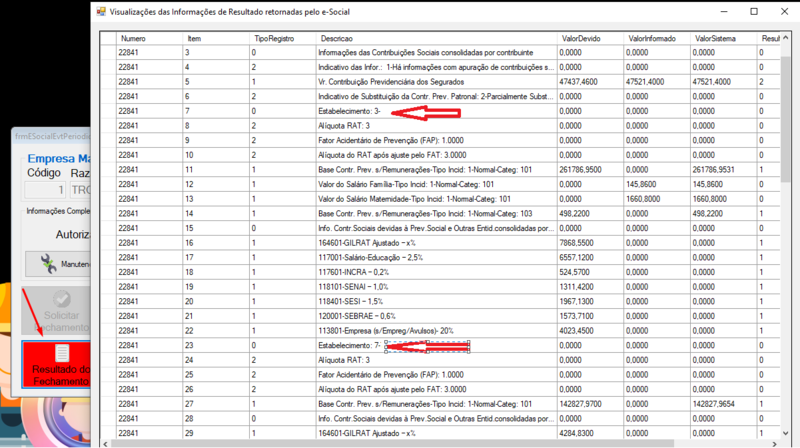Click the document icon on the Resultado do Fechamento button
Screen dimensions: 800x448
pyautogui.click(x=62, y=353)
